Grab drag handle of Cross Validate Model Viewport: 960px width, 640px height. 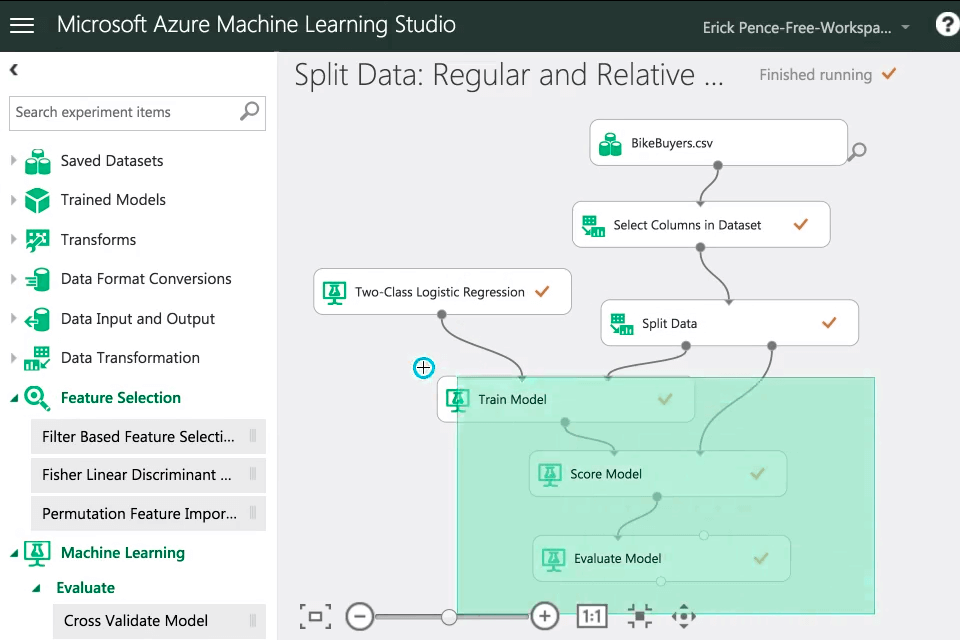pyautogui.click(x=253, y=620)
